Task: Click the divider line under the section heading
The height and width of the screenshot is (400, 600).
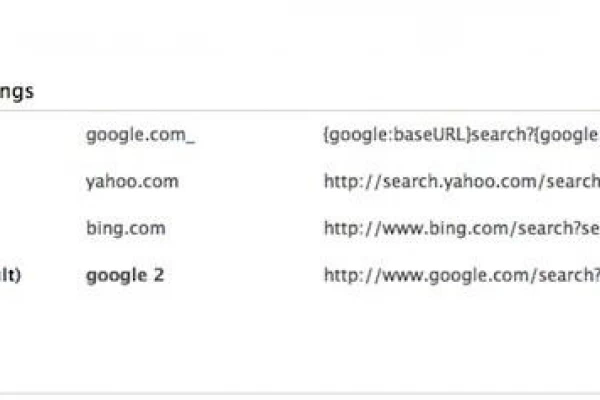Action: click(300, 110)
